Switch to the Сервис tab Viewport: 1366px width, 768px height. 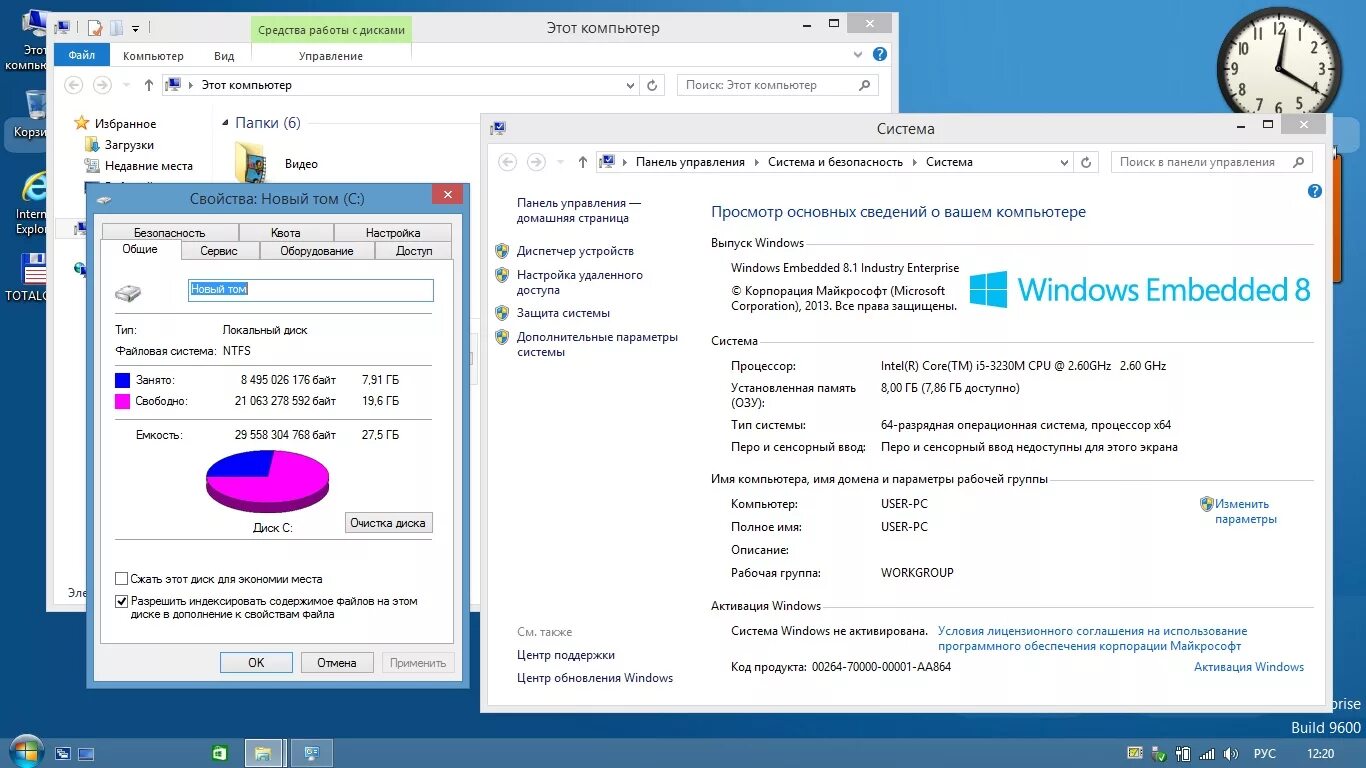click(219, 251)
